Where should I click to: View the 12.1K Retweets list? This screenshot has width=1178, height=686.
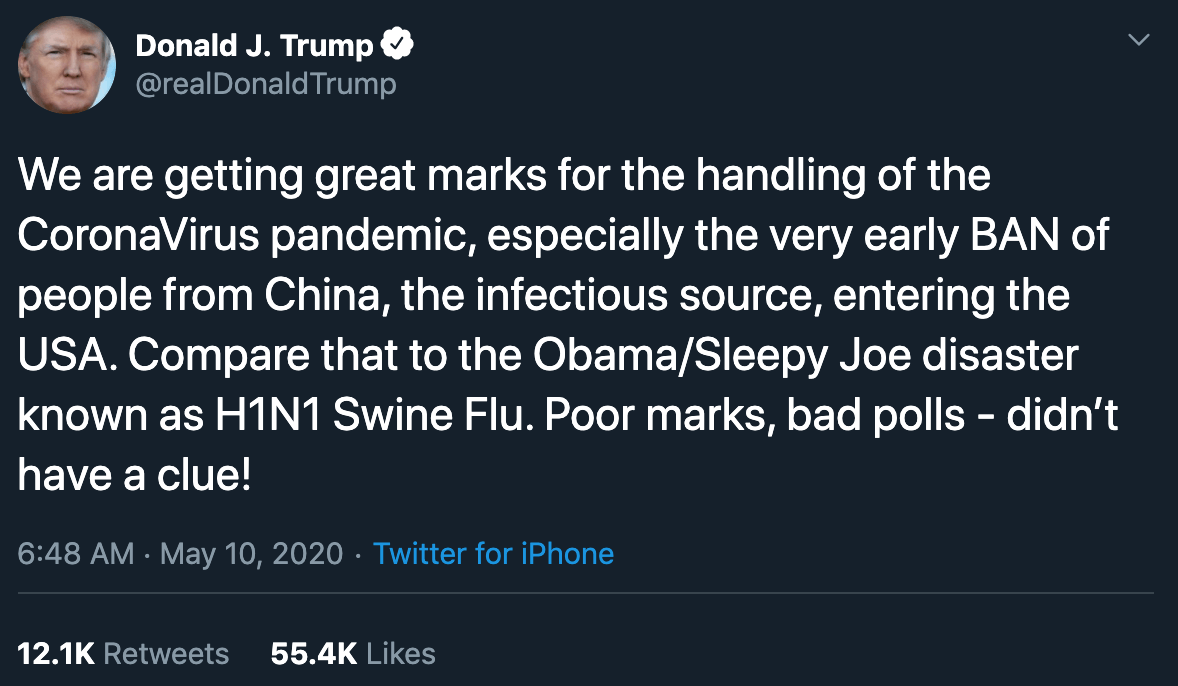pos(125,654)
